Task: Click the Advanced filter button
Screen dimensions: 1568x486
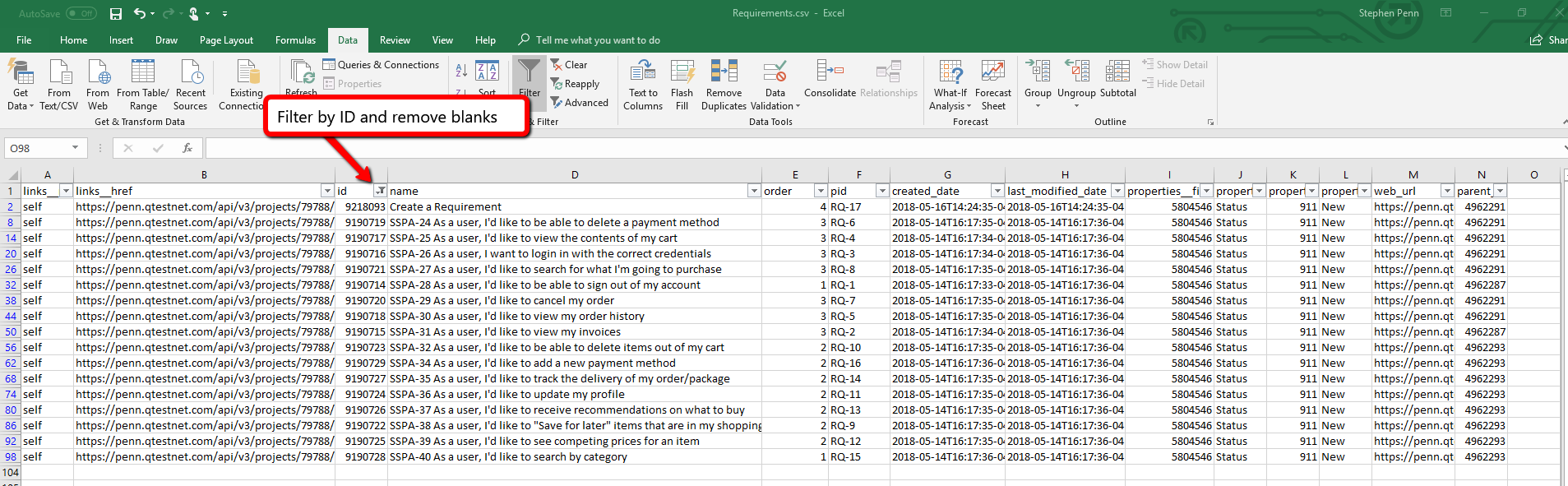Action: tap(580, 103)
